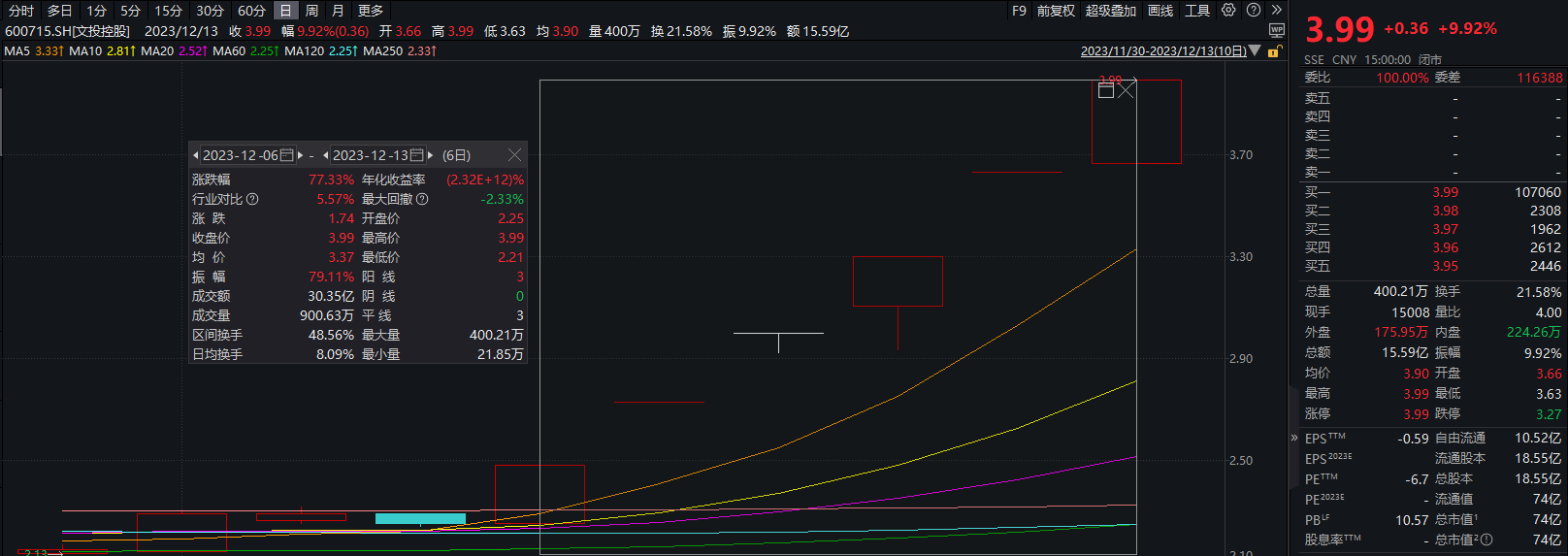Viewport: 1568px width, 556px height.
Task: Step the start date forward one day
Action: (300, 155)
